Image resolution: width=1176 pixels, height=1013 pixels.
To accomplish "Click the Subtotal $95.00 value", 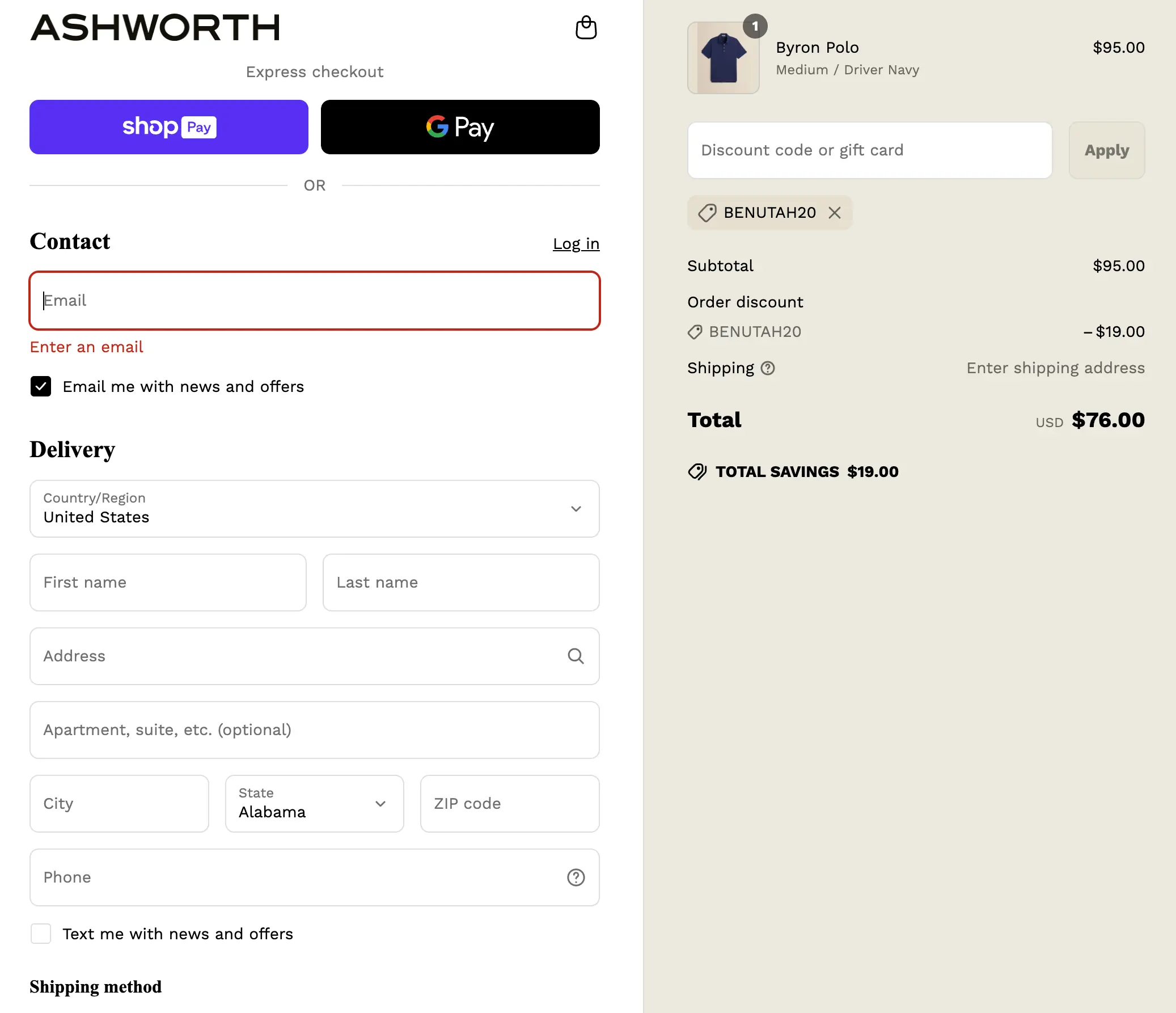I will pos(1119,266).
